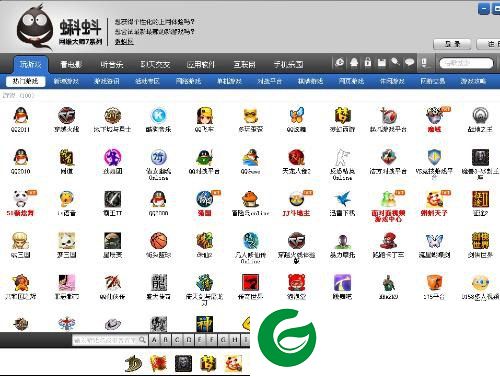
Task: Filter games by letter A
Action: [154, 340]
